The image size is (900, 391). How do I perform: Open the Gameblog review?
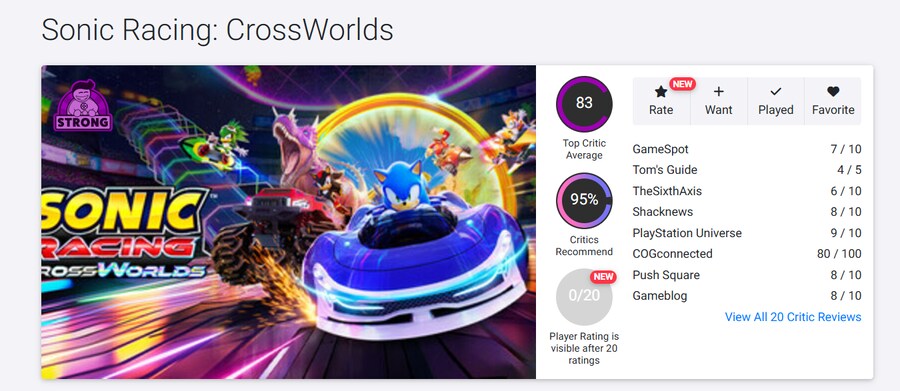pyautogui.click(x=747, y=296)
